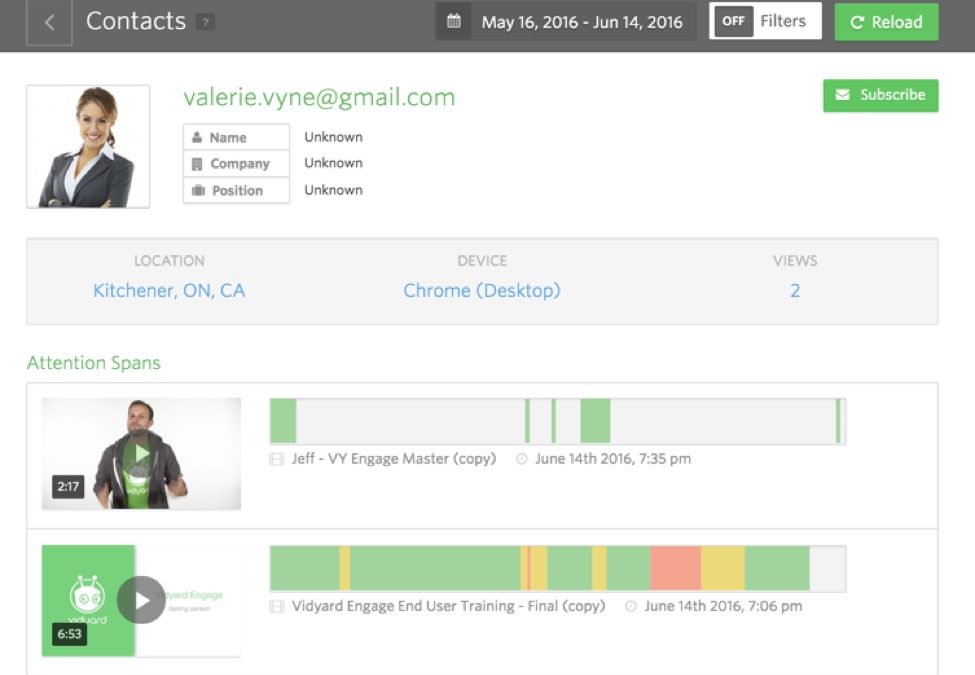Click Jeff video attention span bar
This screenshot has height=675, width=975.
coord(558,421)
